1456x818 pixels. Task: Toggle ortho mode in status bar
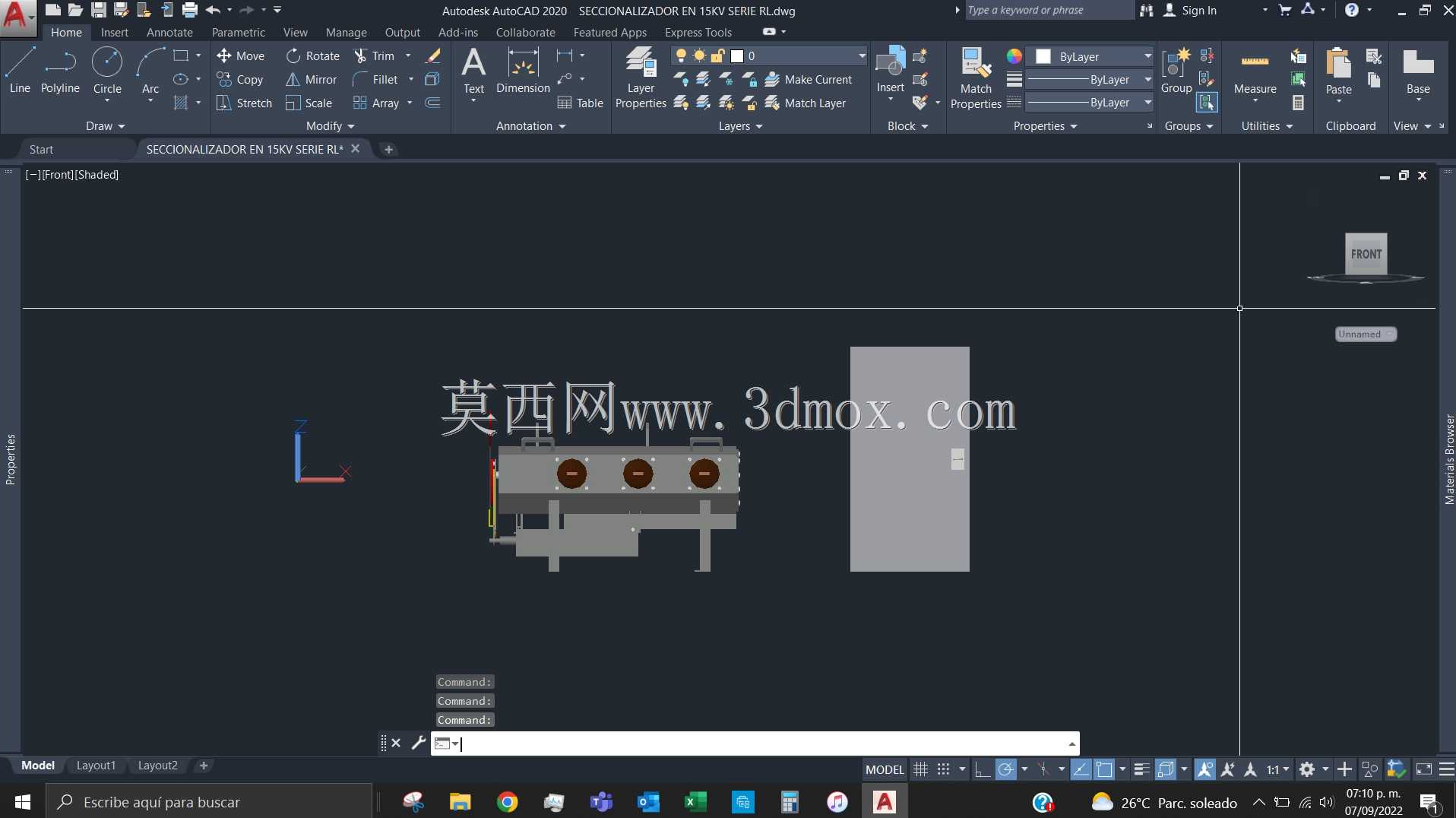tap(982, 769)
